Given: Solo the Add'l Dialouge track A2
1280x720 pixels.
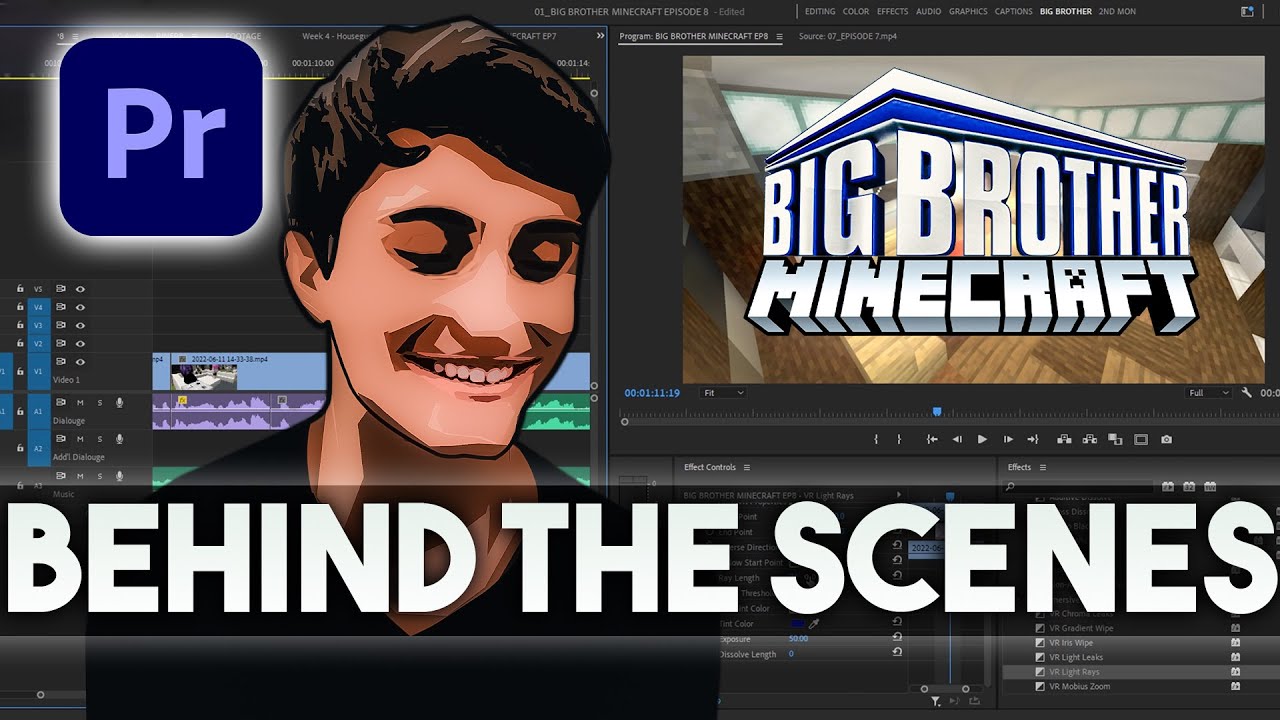Looking at the screenshot, I should (100, 439).
